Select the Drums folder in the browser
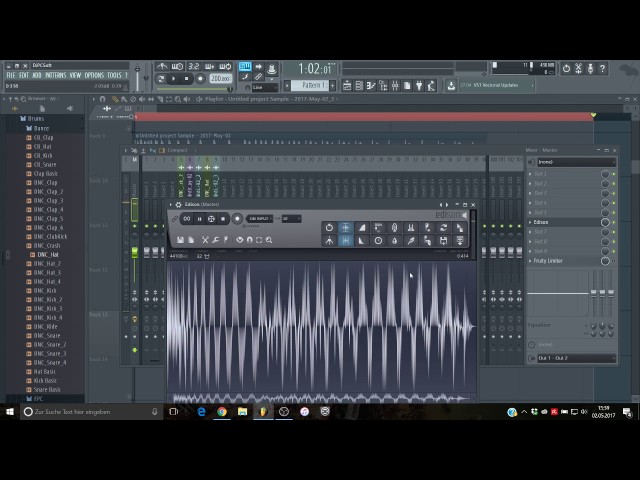The width and height of the screenshot is (640, 480). tap(36, 119)
